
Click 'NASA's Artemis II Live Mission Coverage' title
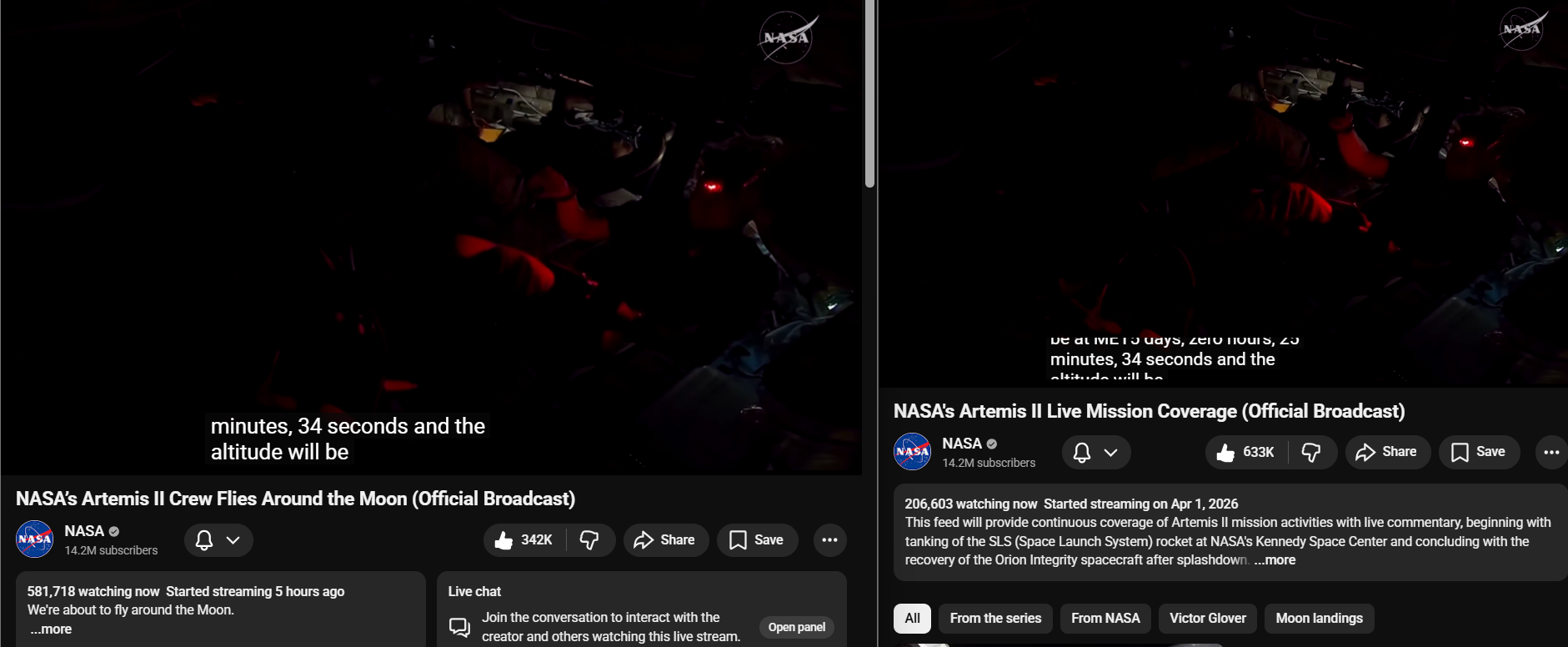tap(1149, 411)
